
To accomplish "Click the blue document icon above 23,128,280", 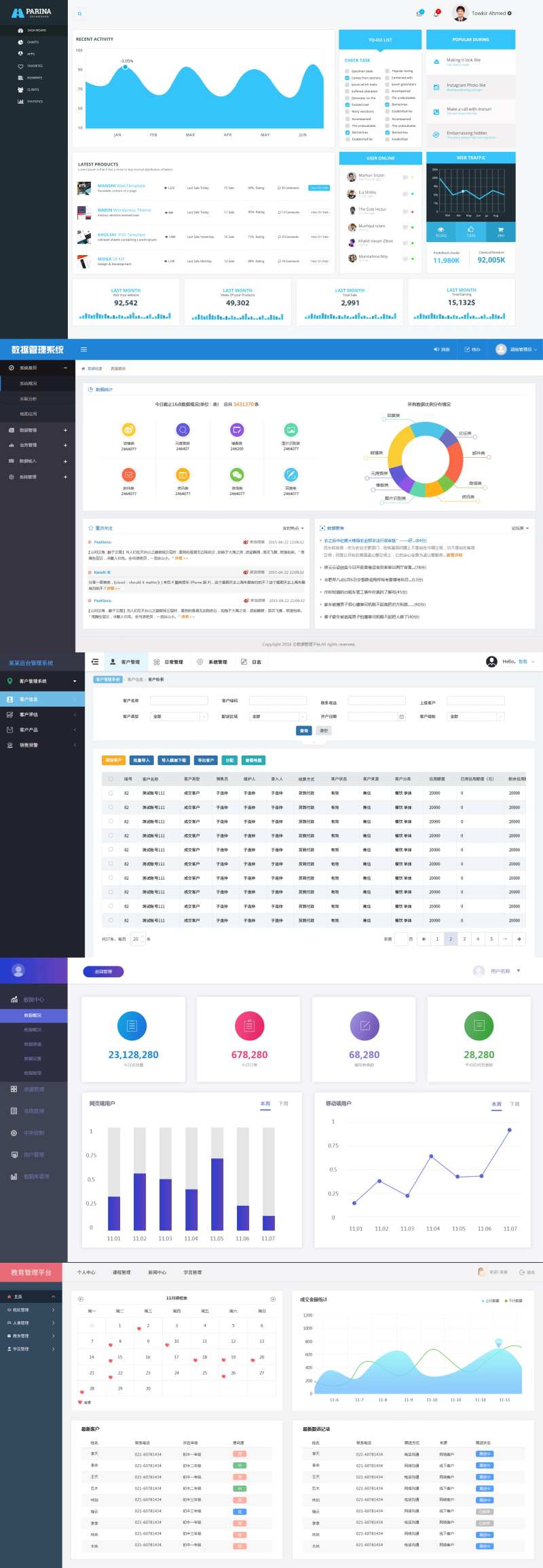I will (132, 1025).
